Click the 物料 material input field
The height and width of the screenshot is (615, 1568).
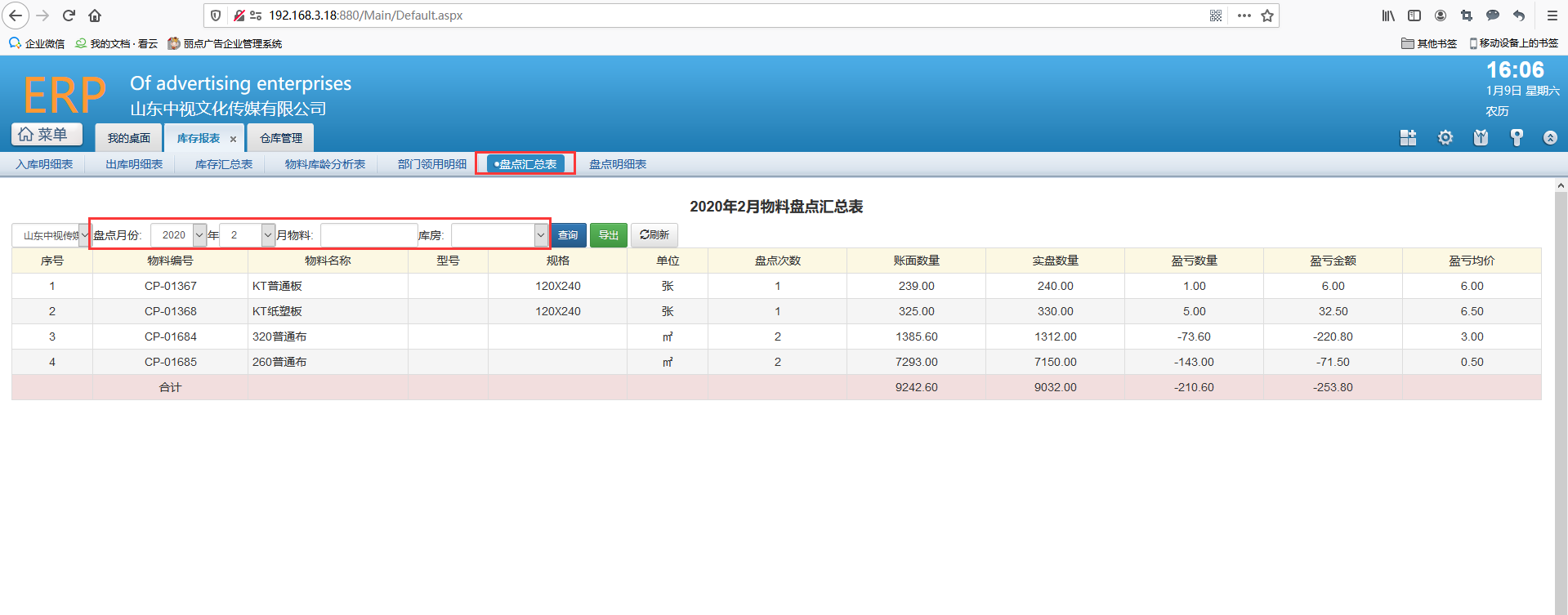pyautogui.click(x=369, y=235)
